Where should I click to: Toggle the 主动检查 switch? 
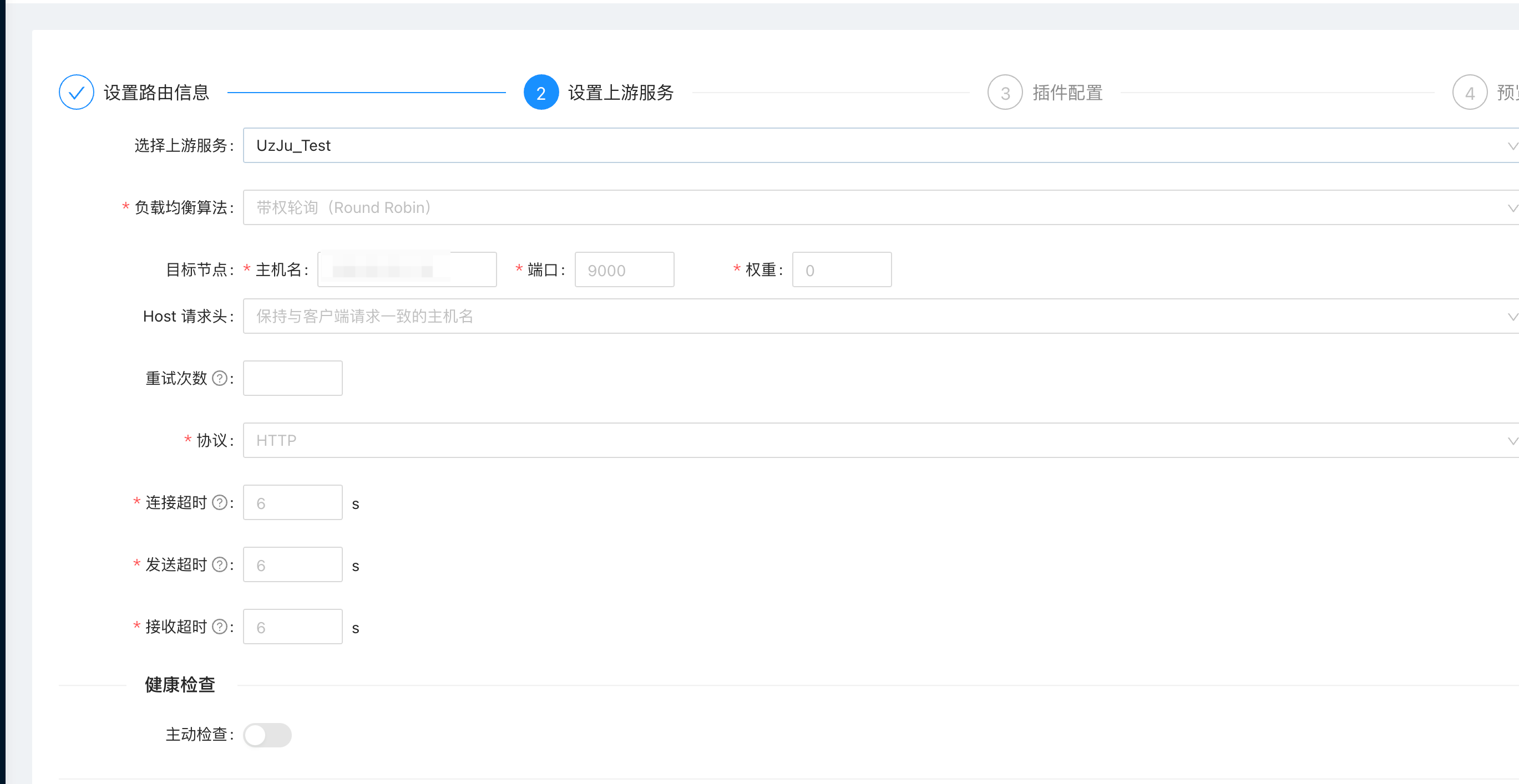(x=267, y=735)
